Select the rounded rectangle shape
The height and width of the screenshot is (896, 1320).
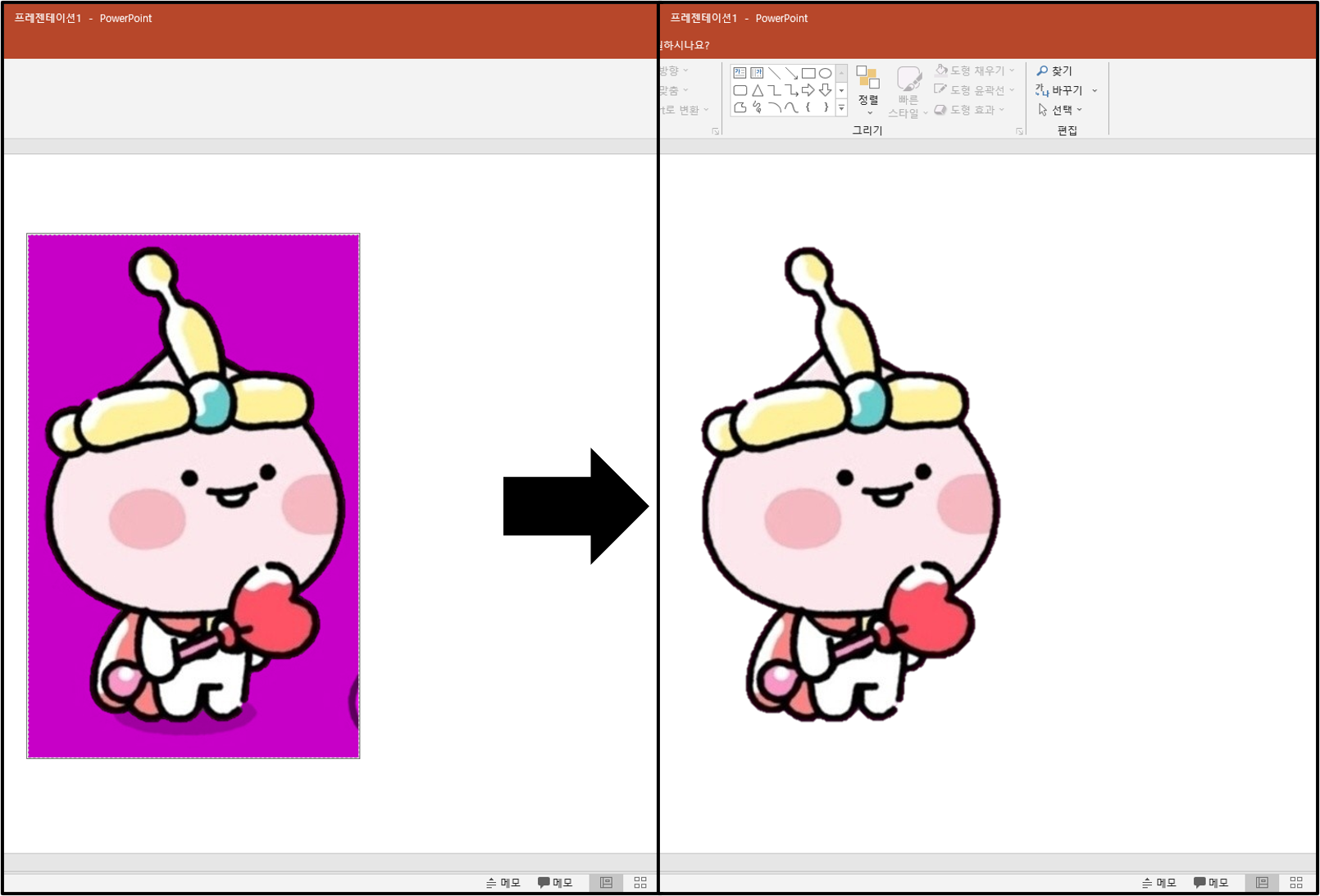point(740,90)
